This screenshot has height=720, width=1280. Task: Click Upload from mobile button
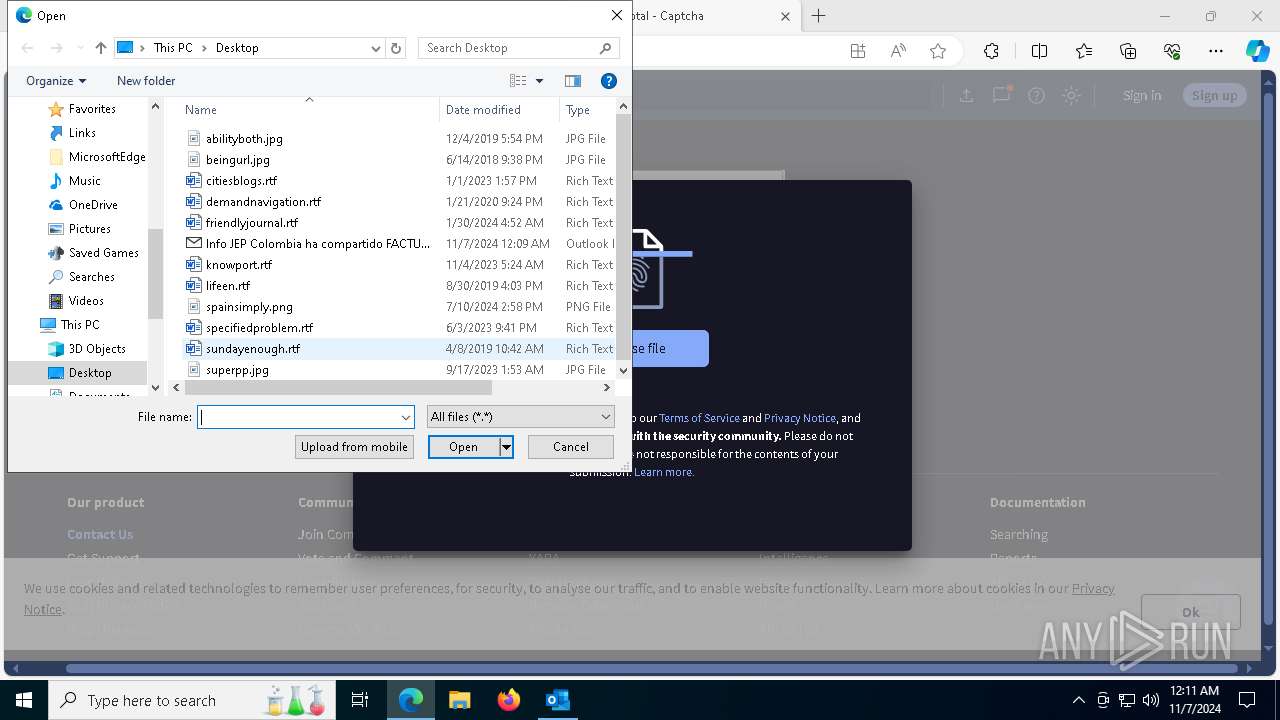(354, 447)
